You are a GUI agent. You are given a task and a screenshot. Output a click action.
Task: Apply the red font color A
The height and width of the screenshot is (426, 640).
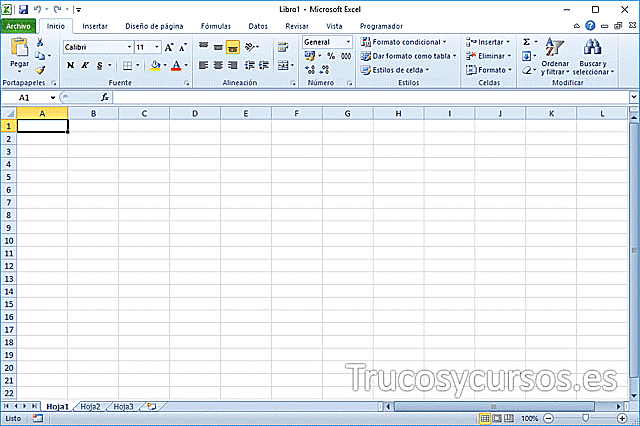(176, 65)
